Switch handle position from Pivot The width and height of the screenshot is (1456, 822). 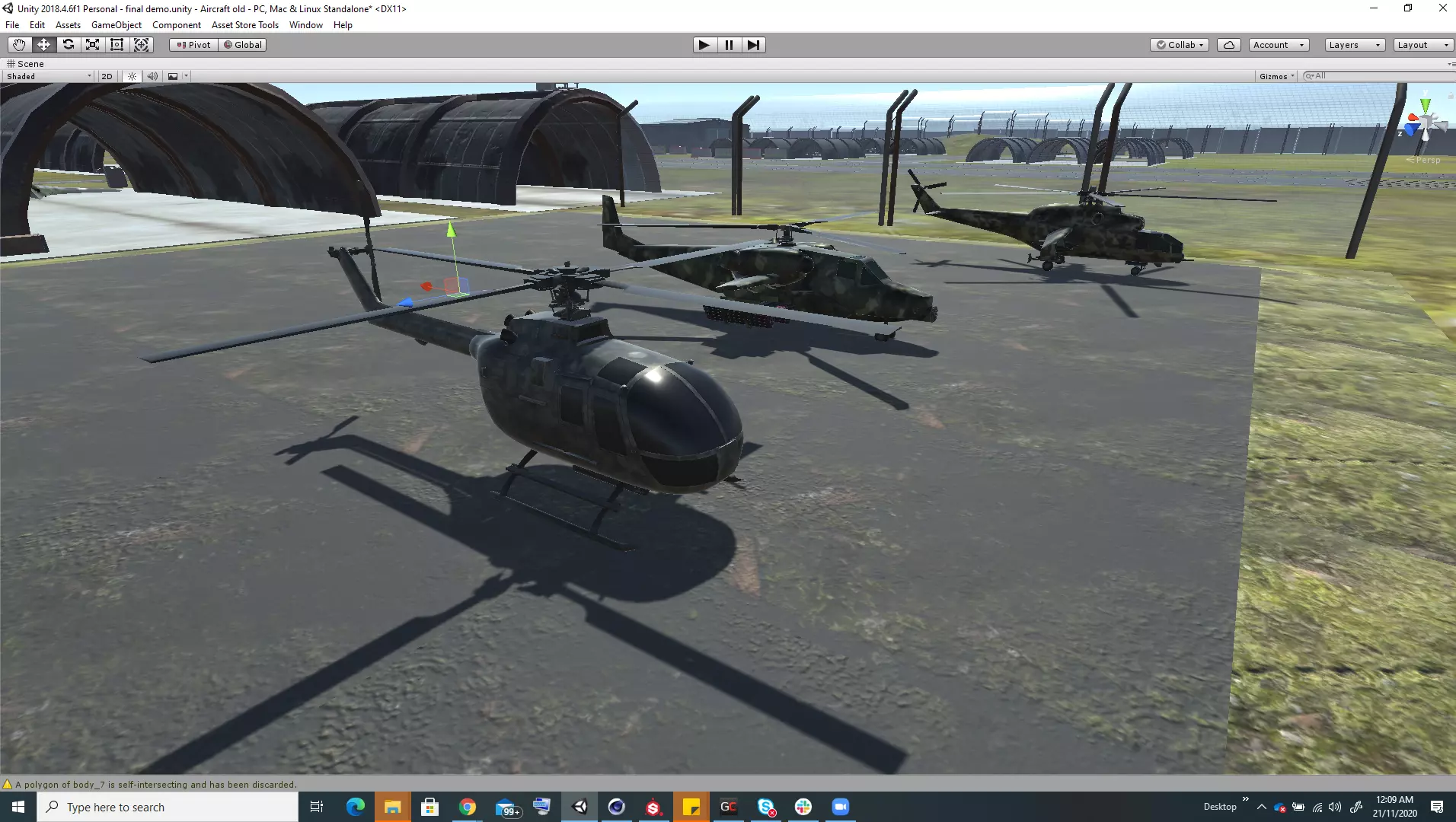point(194,45)
